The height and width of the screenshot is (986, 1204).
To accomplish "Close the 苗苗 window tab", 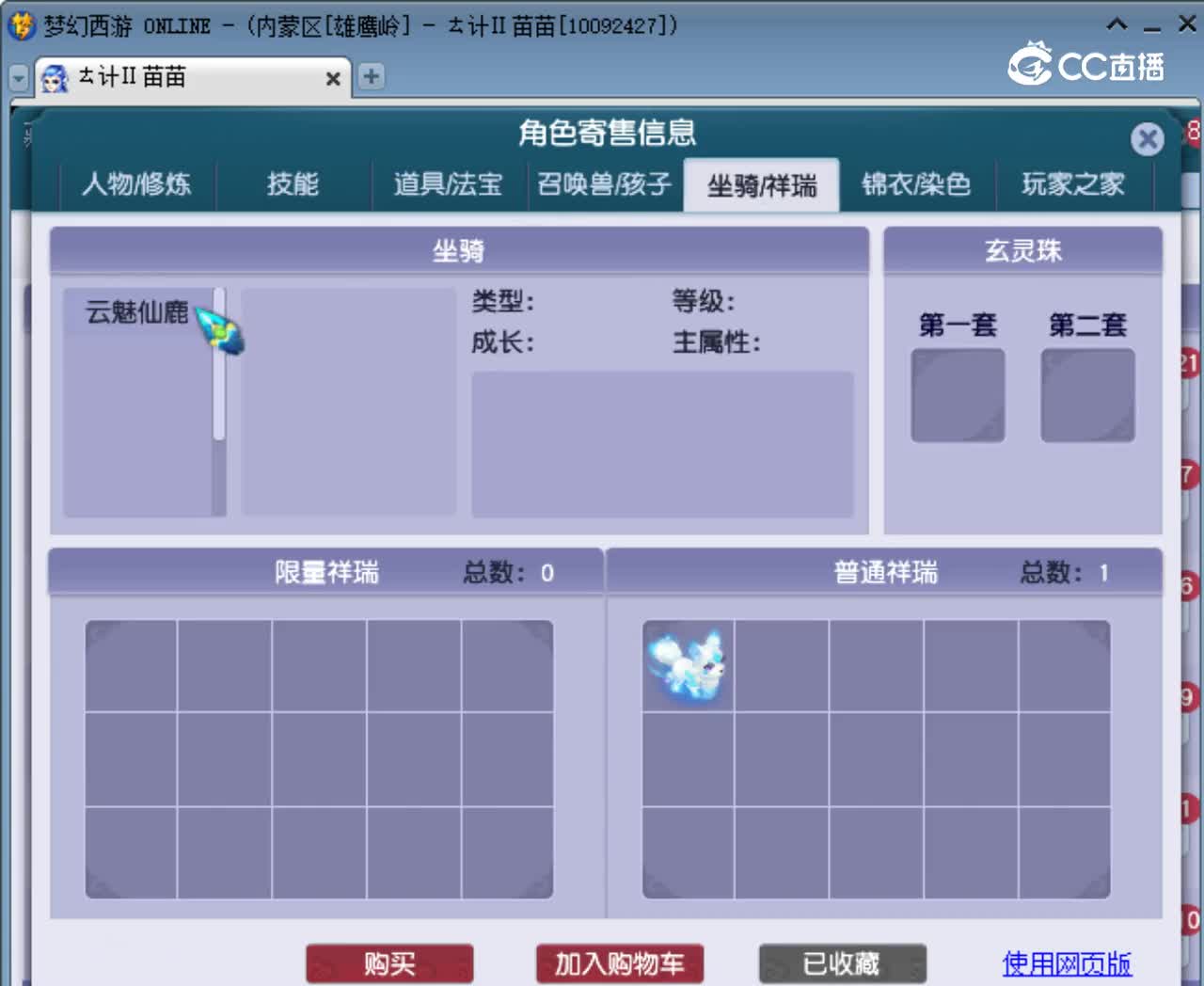I will point(333,79).
